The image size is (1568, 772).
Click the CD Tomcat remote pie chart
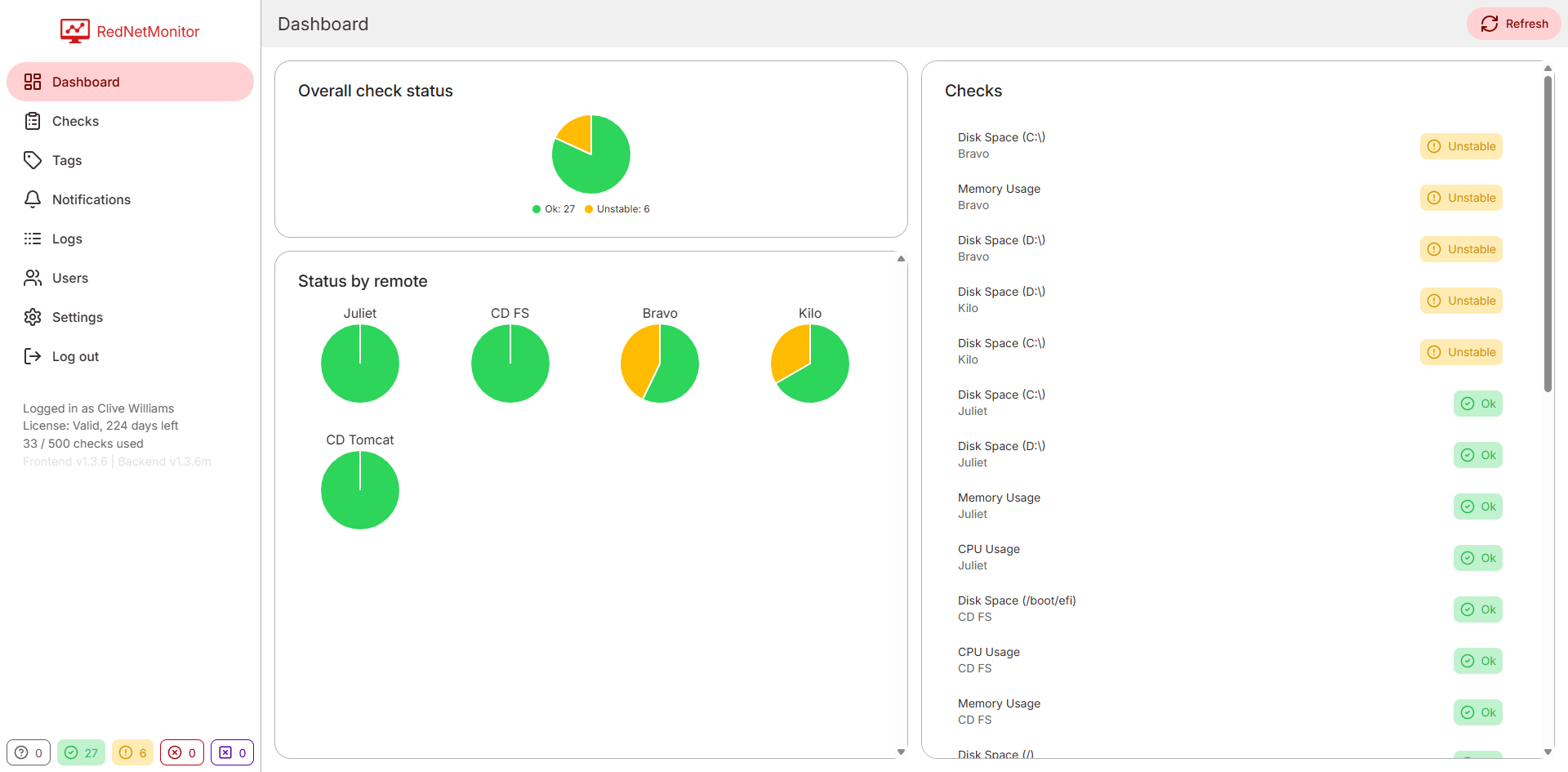[x=360, y=490]
